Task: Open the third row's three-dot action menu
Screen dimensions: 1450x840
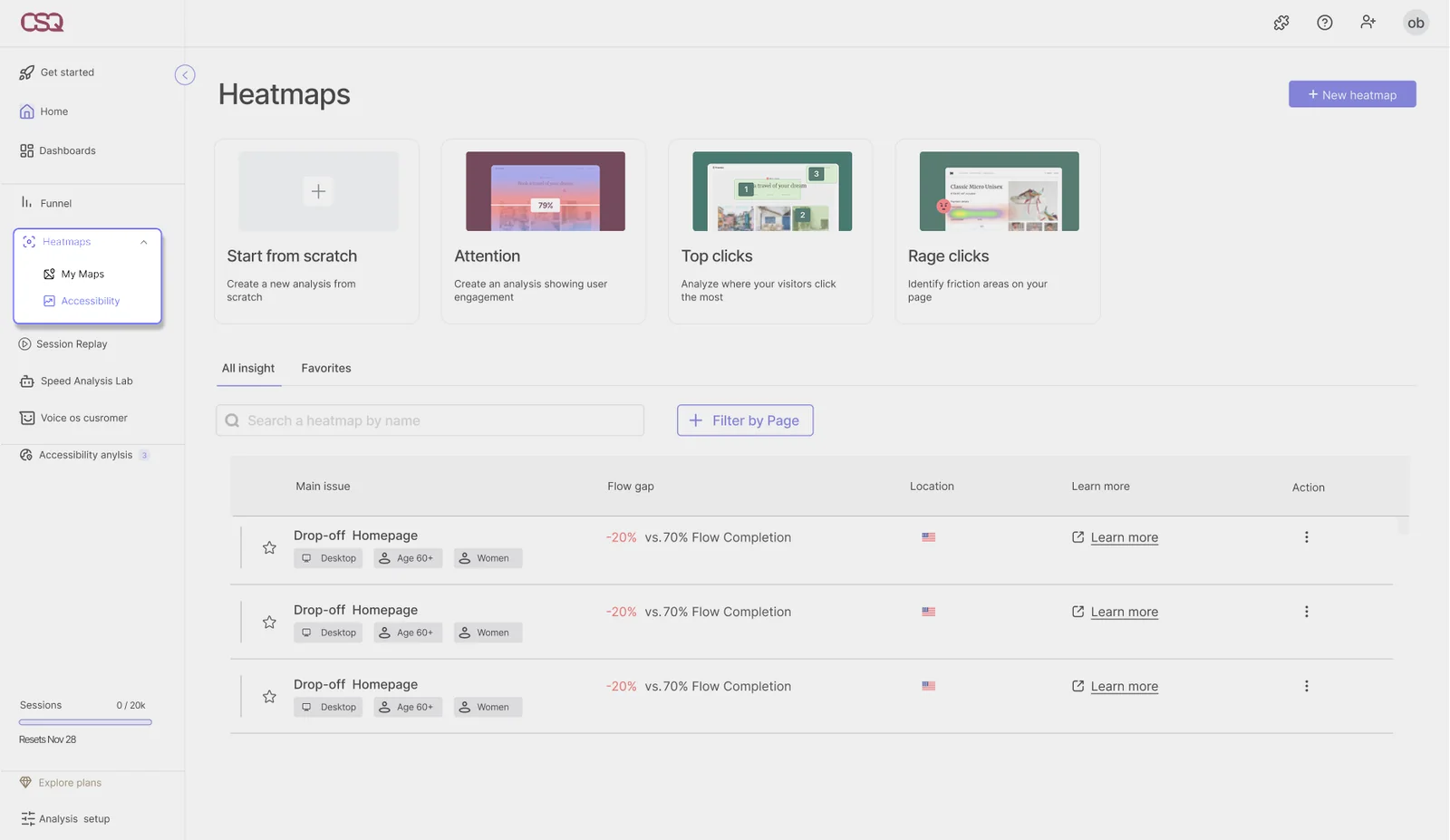Action: [x=1306, y=686]
